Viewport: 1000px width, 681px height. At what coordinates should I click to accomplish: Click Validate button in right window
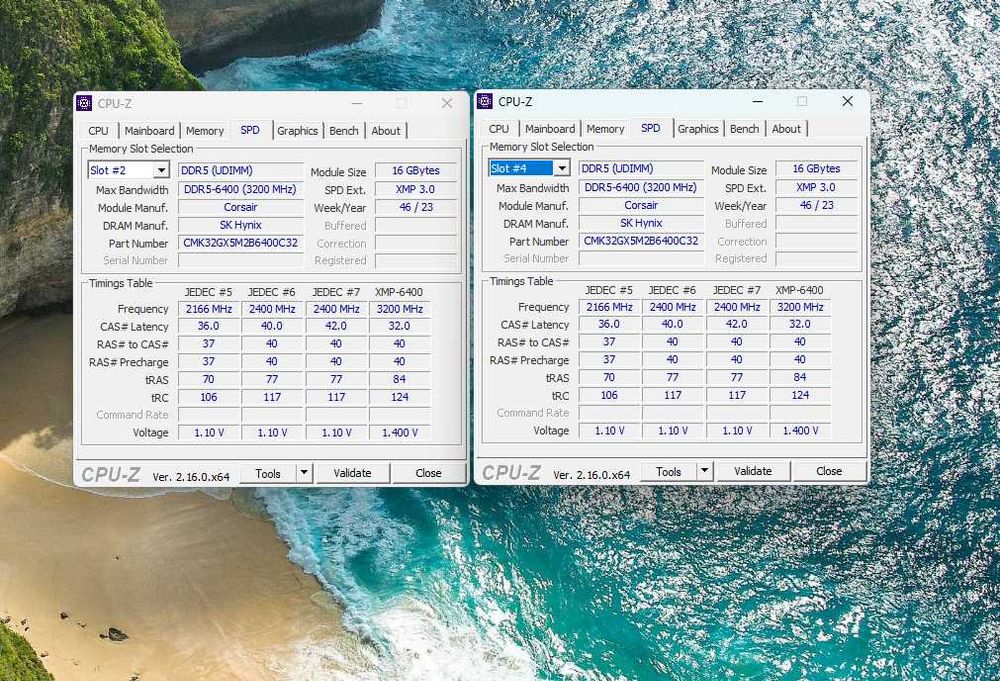click(x=753, y=471)
